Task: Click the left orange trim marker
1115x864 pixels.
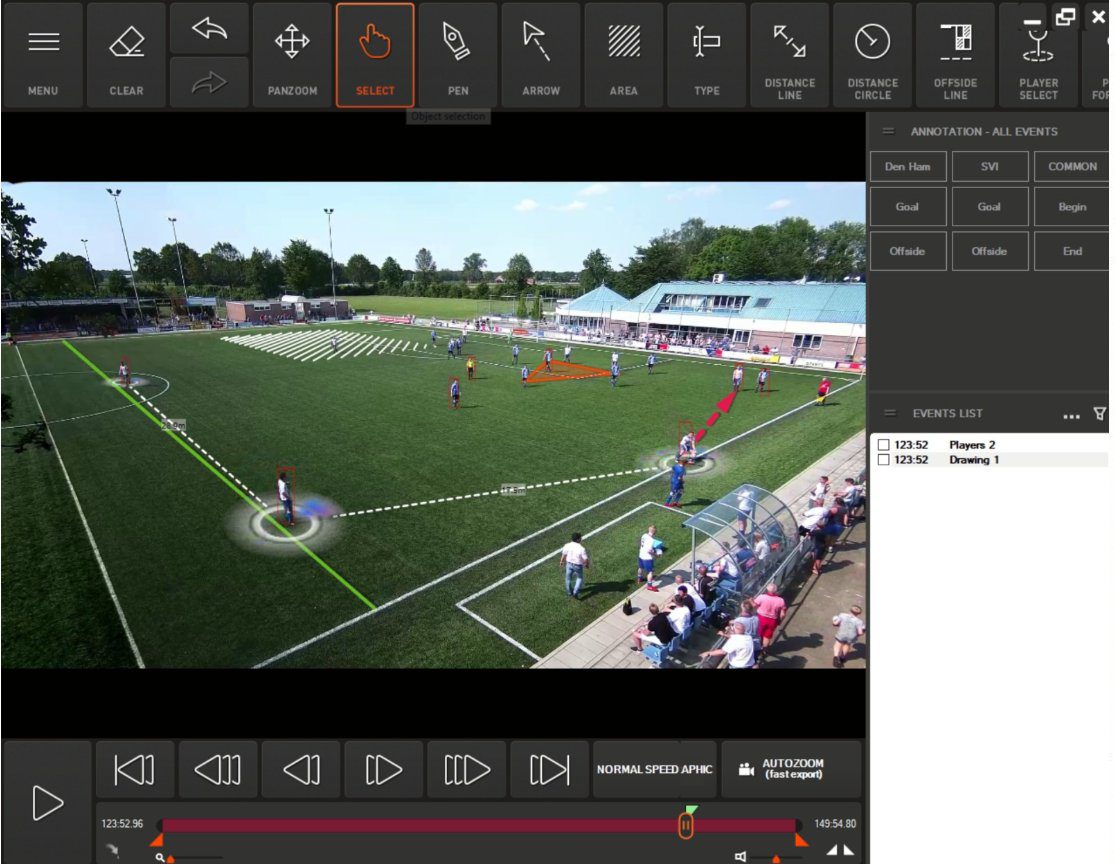Action: (x=157, y=841)
